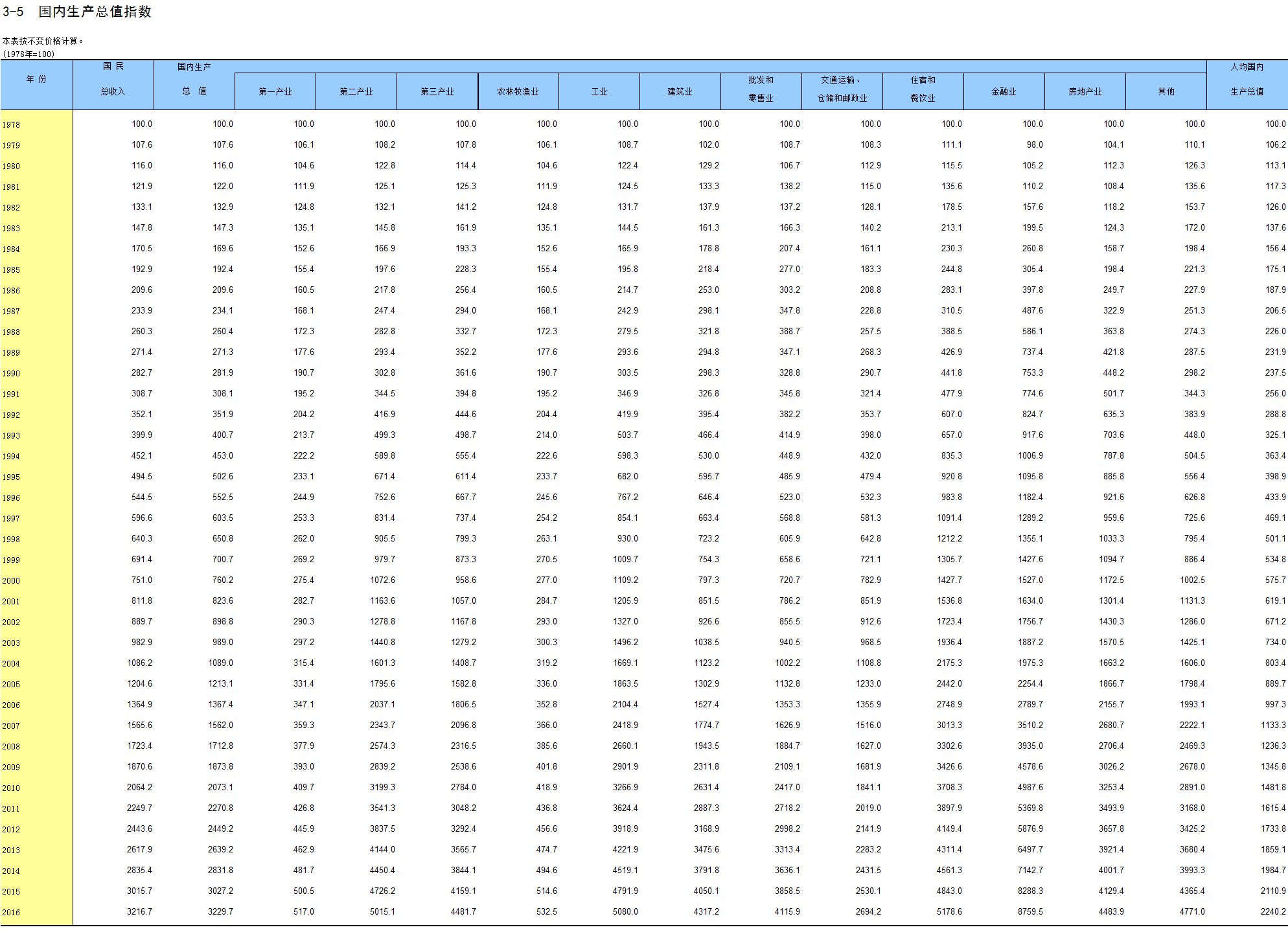Select the 第一产业 header cell
Image resolution: width=1288 pixels, height=947 pixels.
pyautogui.click(x=275, y=91)
